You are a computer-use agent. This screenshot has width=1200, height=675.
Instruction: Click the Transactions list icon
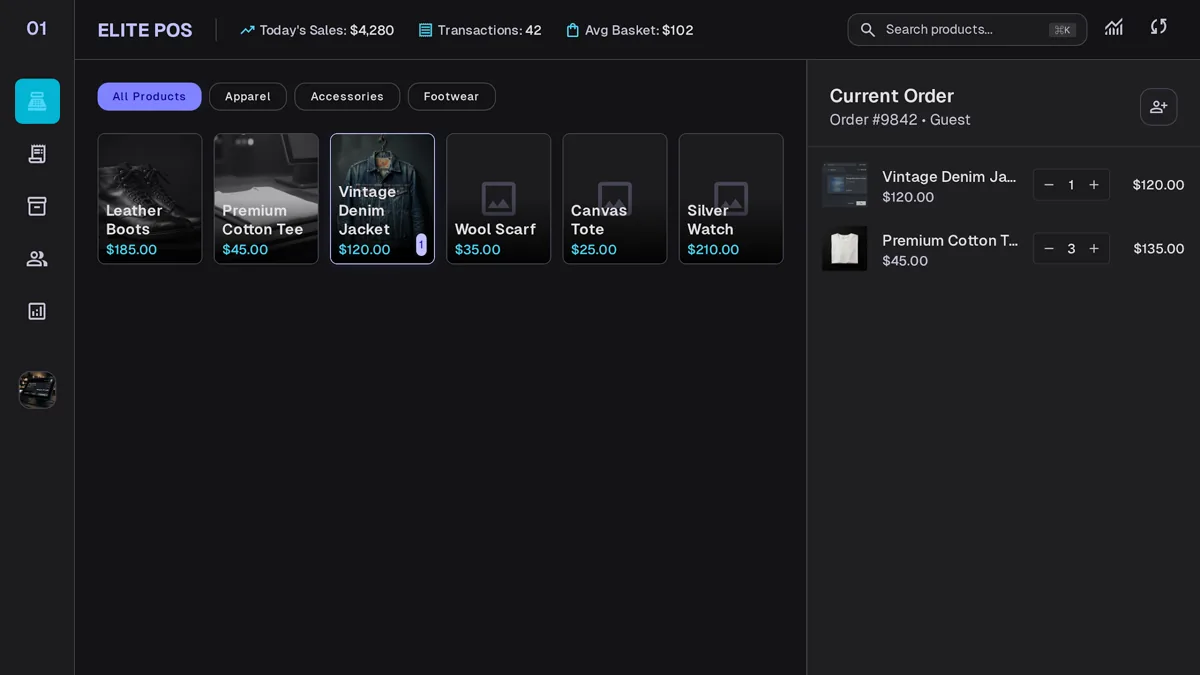[x=426, y=30]
